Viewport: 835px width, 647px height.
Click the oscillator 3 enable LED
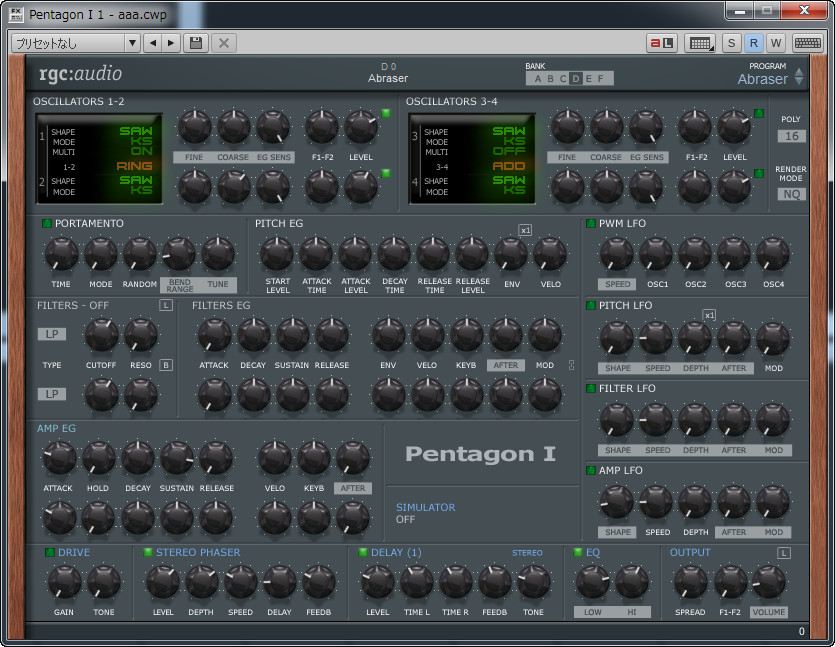click(759, 113)
